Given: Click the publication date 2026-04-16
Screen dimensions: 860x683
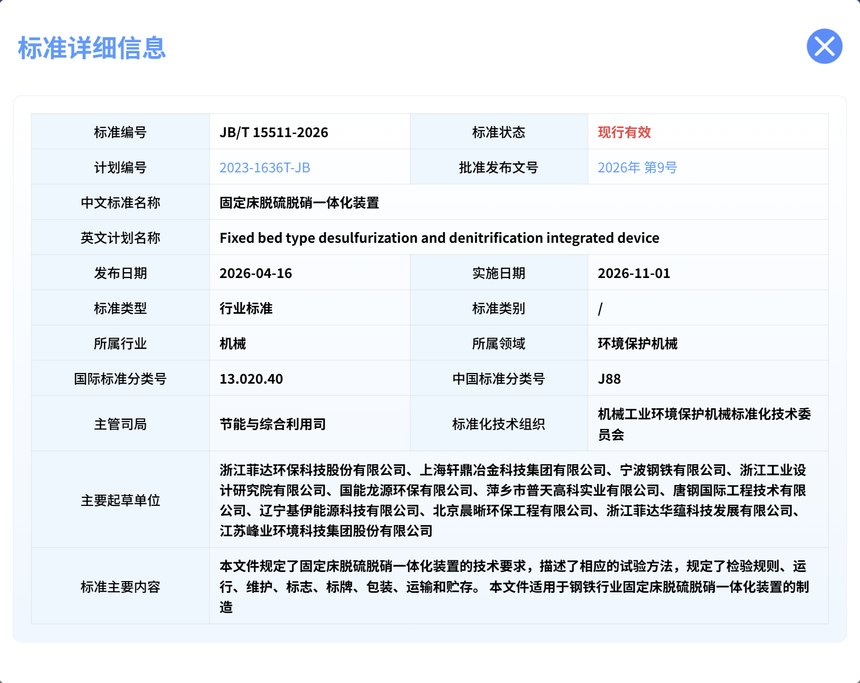Looking at the screenshot, I should (x=256, y=273).
